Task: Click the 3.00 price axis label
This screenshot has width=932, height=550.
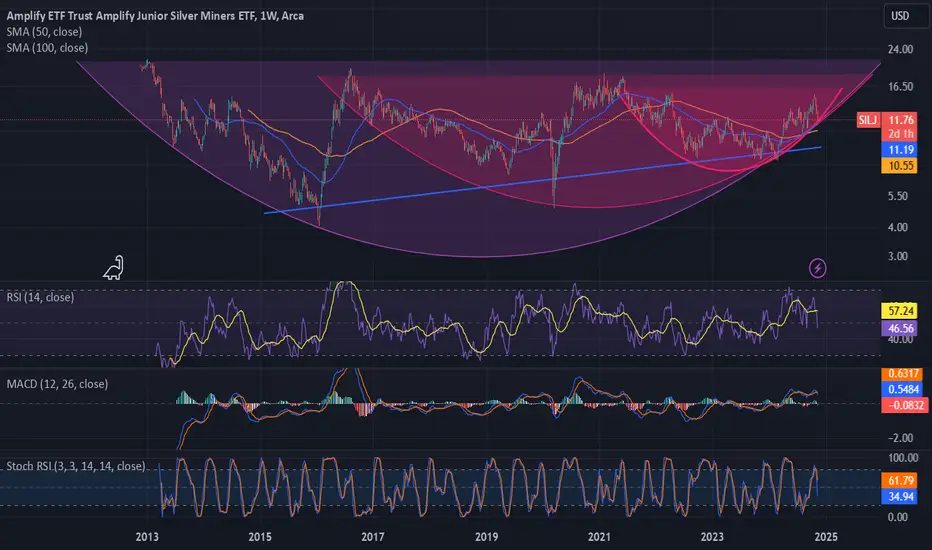Action: point(898,256)
